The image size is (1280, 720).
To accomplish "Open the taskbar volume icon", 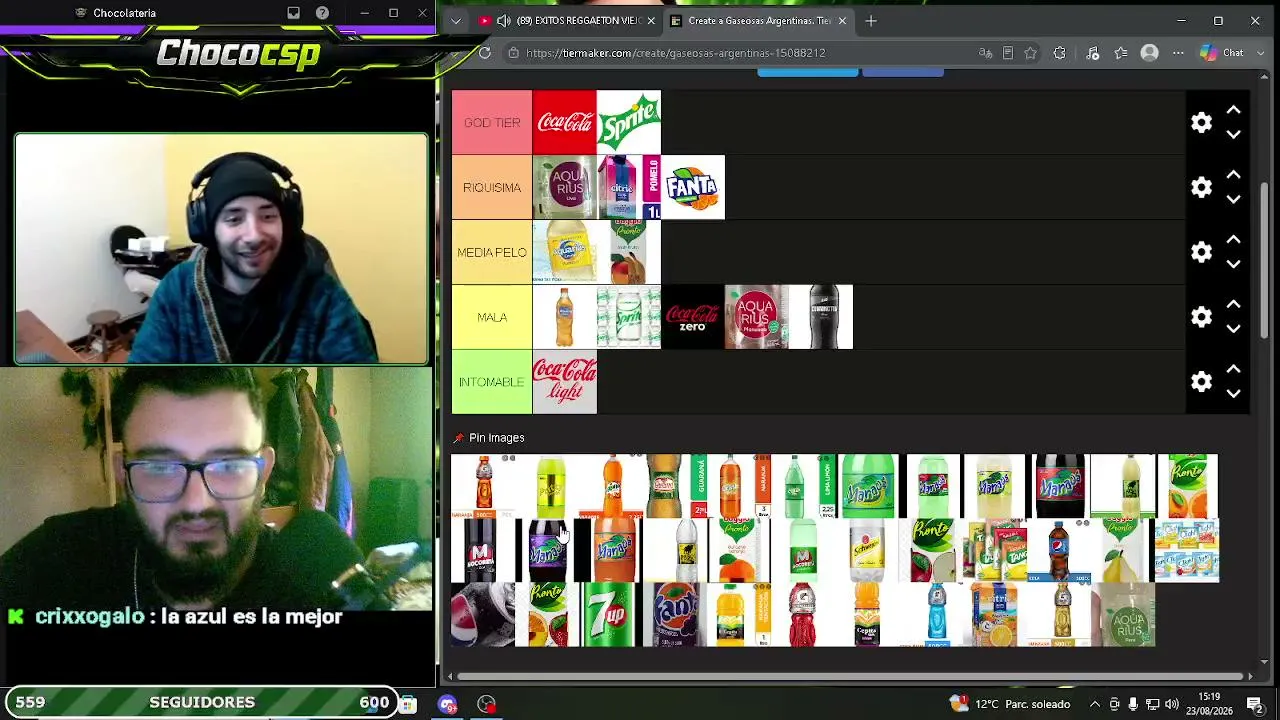I will tap(1172, 704).
